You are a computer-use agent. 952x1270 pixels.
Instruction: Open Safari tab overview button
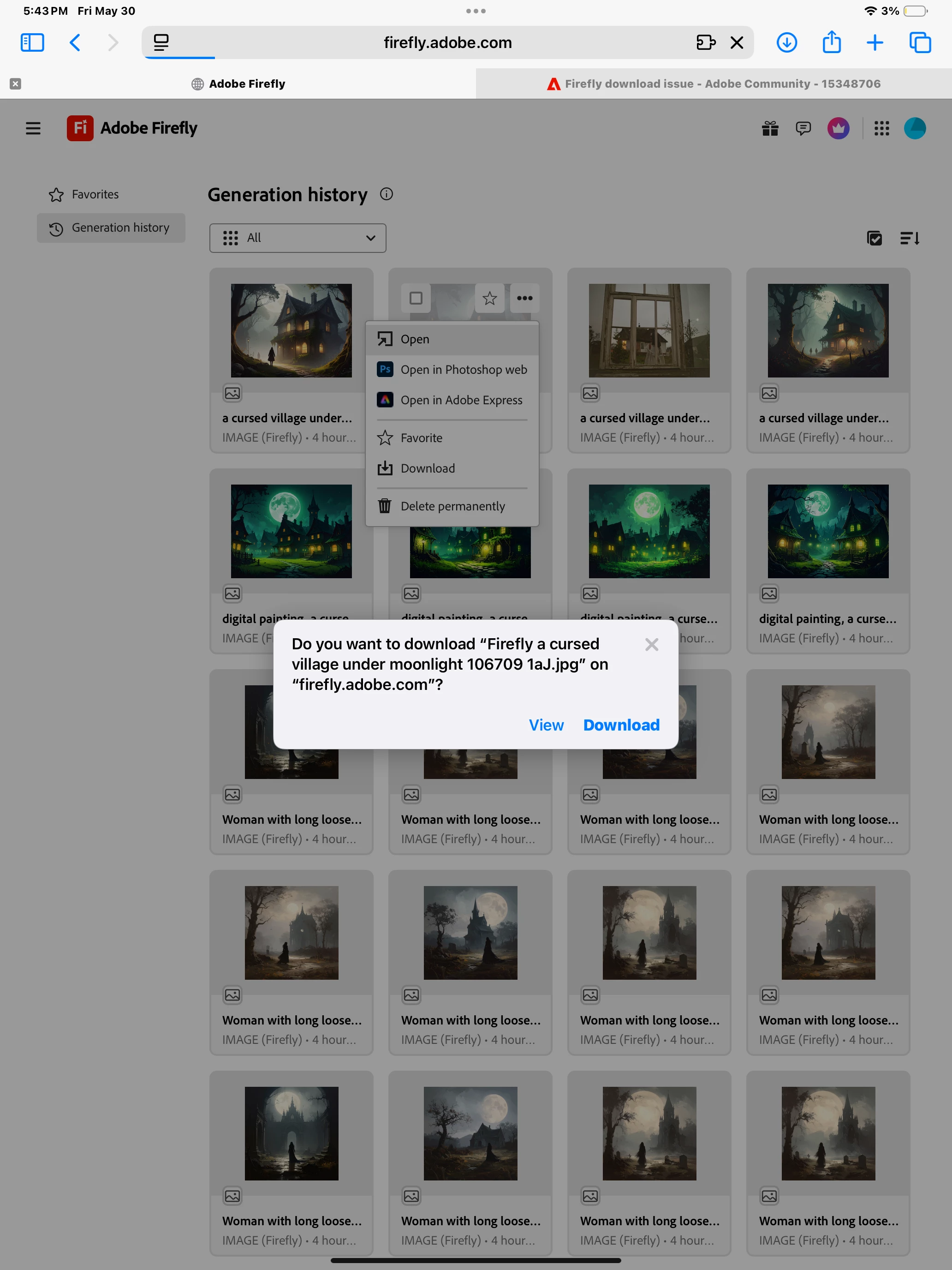(920, 42)
